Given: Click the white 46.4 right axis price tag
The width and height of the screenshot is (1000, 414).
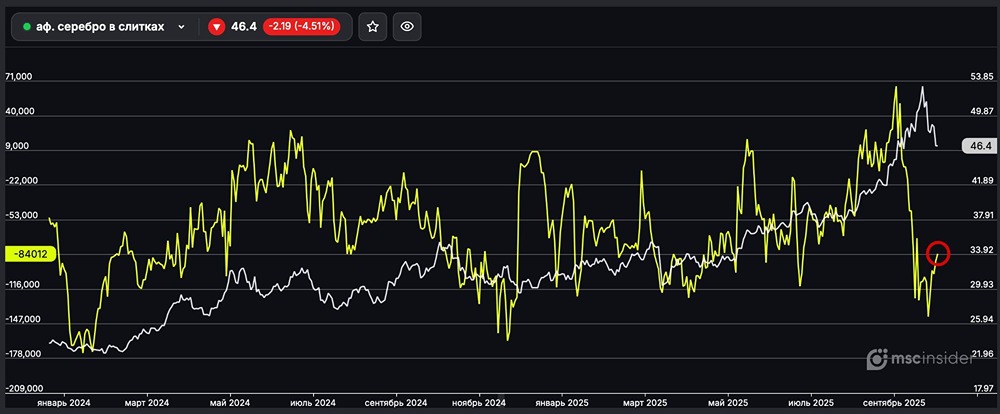Looking at the screenshot, I should click(x=975, y=146).
